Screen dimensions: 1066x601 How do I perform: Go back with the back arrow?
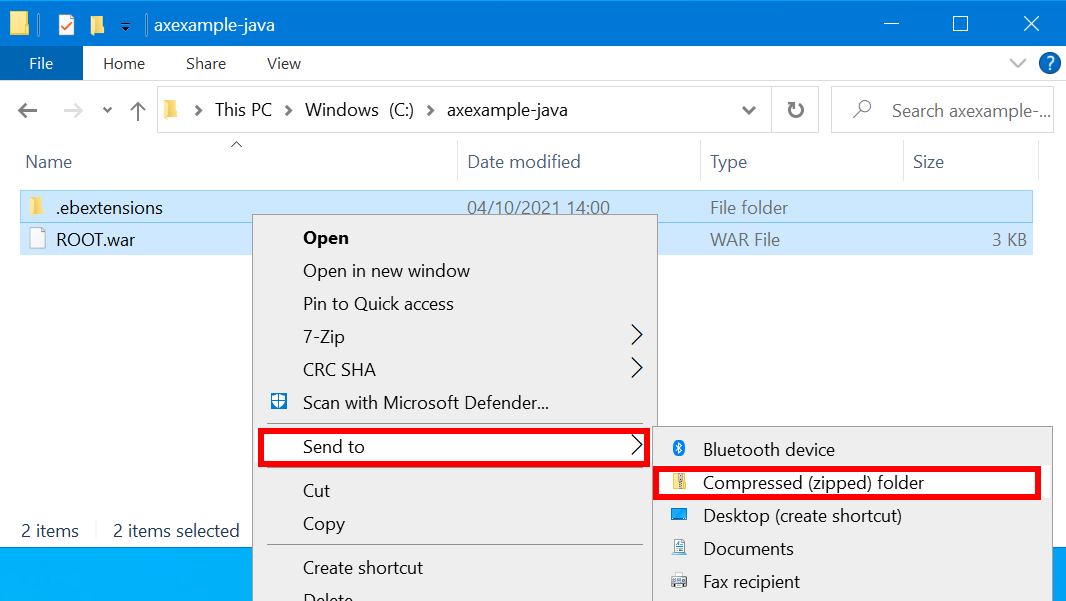click(28, 110)
